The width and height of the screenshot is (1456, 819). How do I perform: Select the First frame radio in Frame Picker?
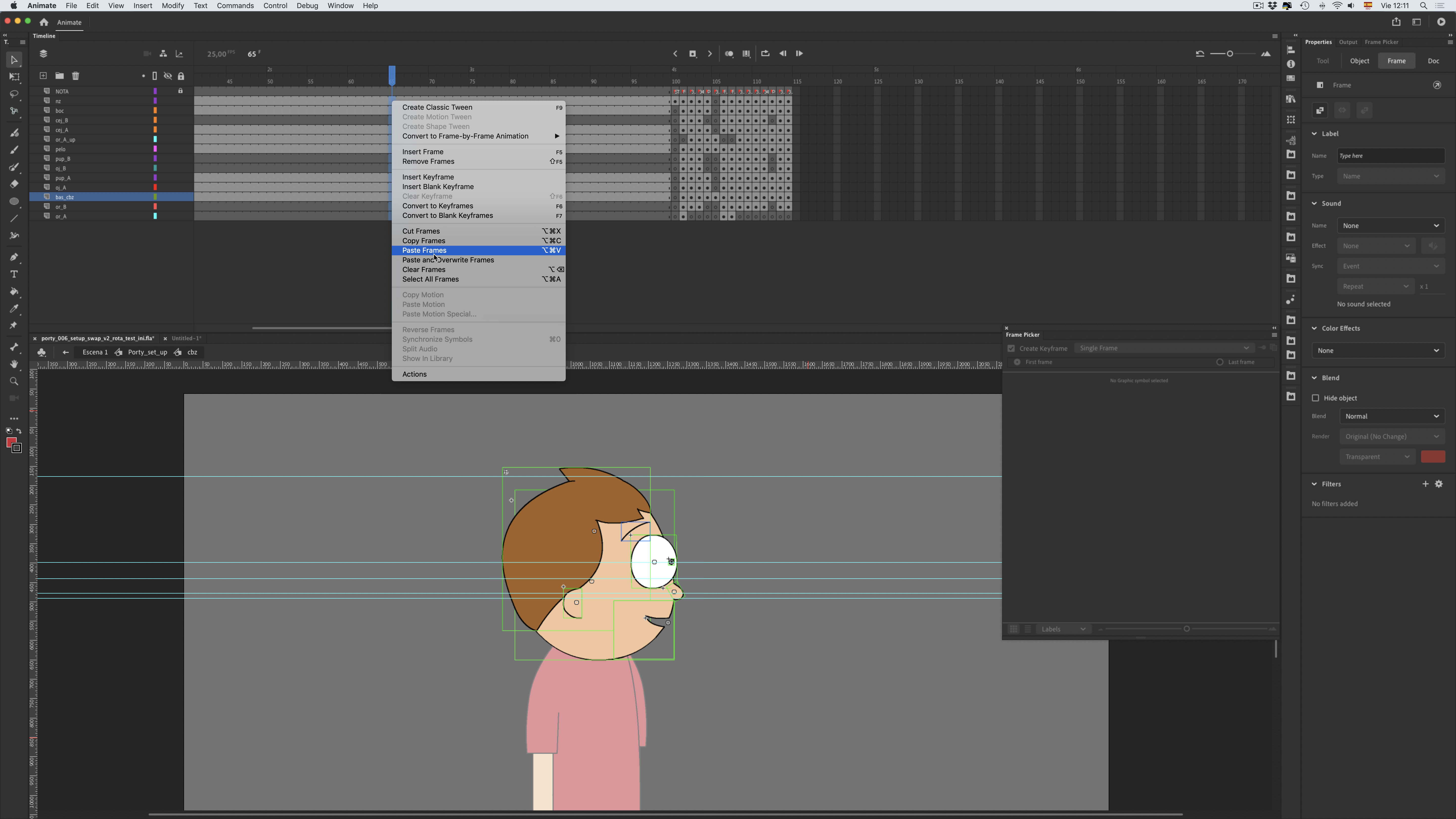pyautogui.click(x=1017, y=362)
